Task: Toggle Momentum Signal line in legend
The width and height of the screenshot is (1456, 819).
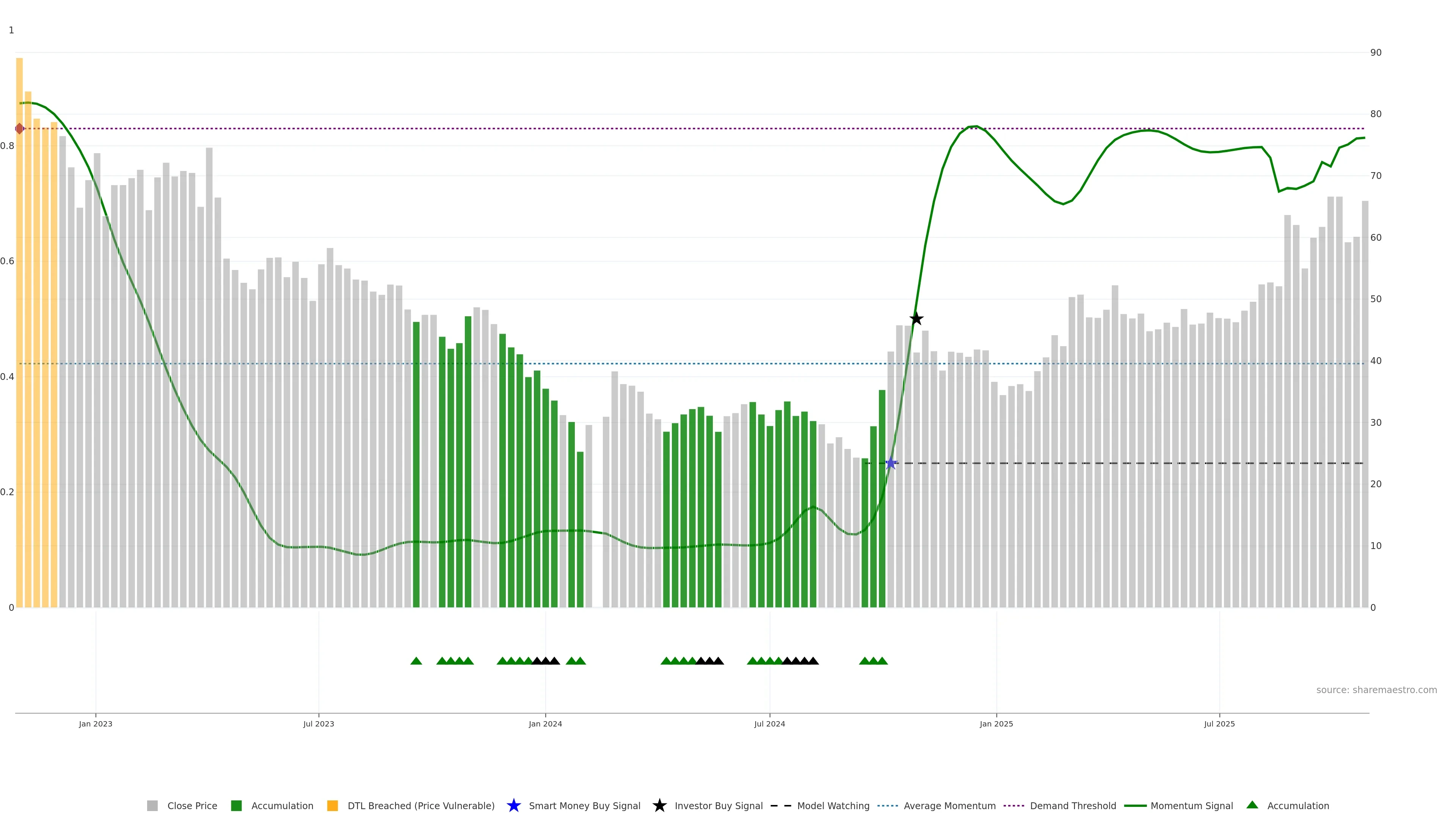Action: [1191, 805]
